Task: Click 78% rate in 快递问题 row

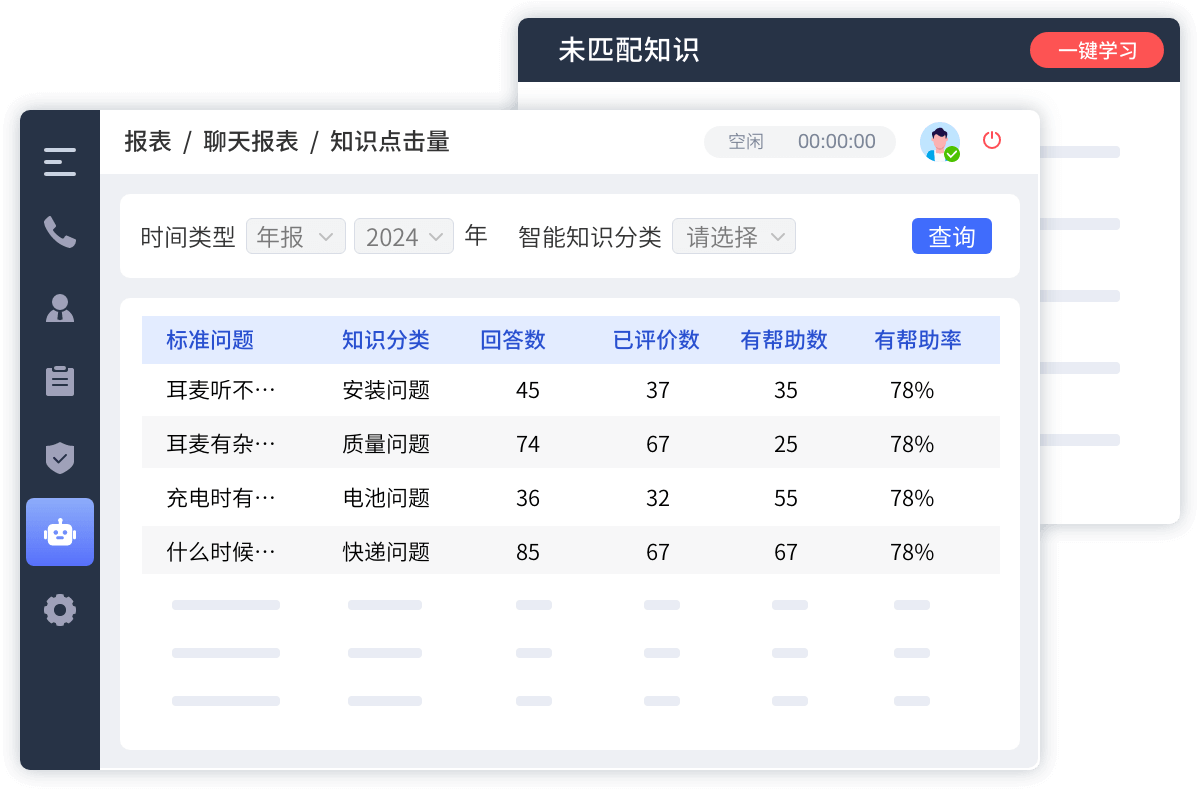Action: tap(912, 552)
